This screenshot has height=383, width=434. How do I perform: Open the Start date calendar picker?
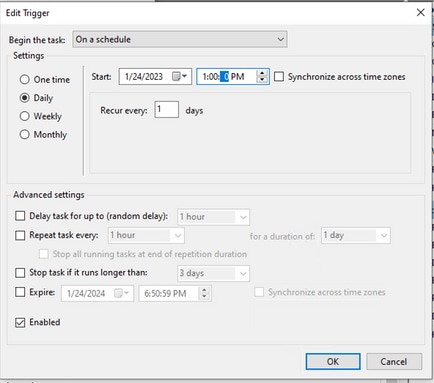(180, 77)
